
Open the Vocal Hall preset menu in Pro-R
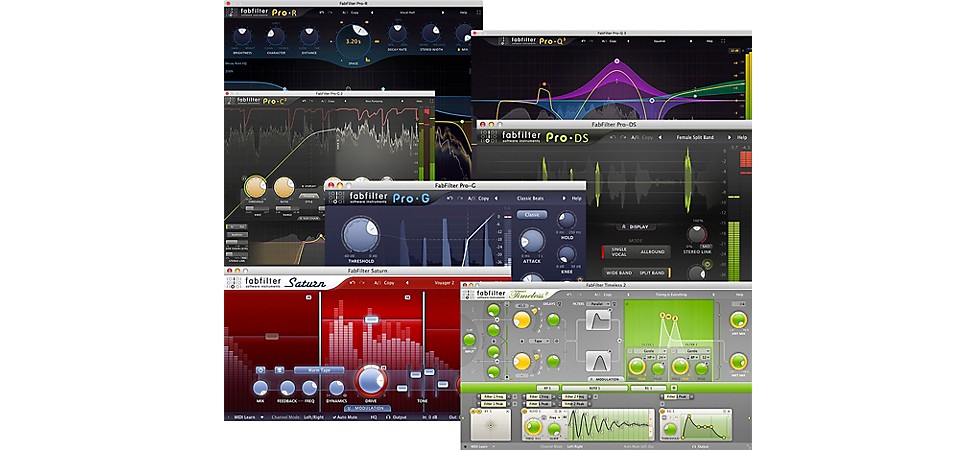coord(407,12)
